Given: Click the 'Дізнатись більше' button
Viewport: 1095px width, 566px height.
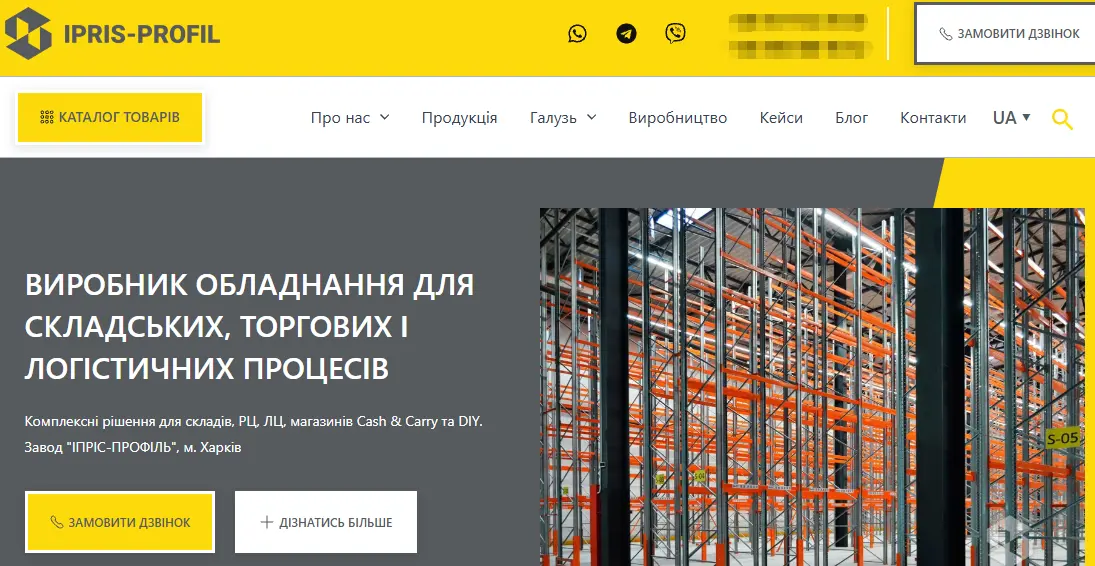Looking at the screenshot, I should (326, 522).
